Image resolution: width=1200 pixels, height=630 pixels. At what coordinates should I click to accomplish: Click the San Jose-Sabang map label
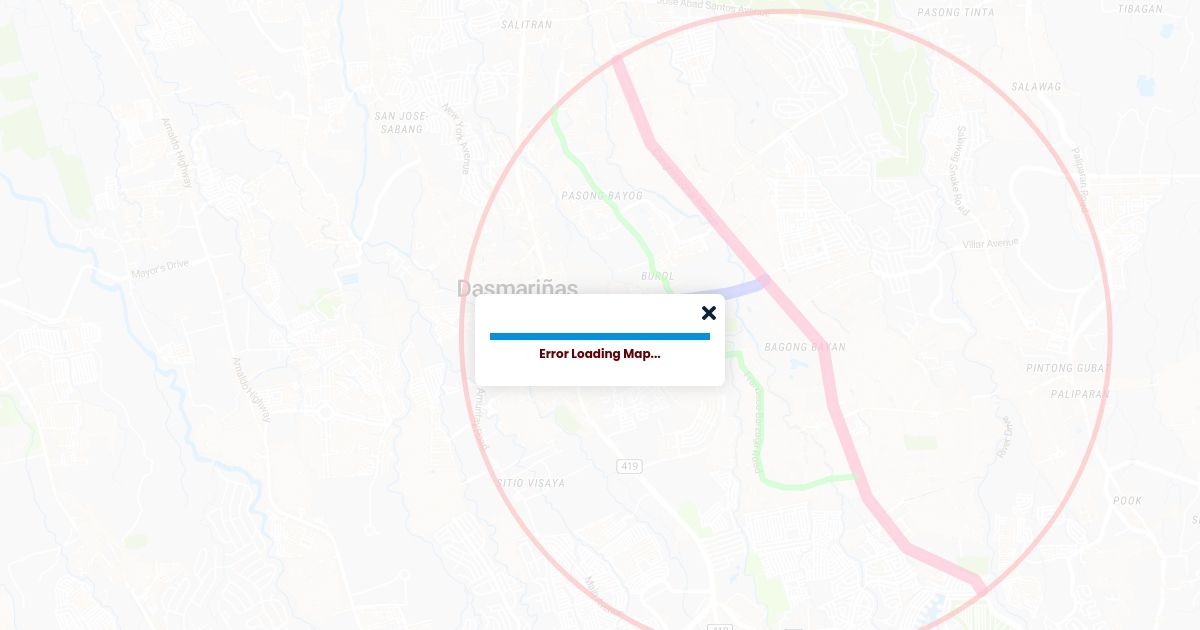(401, 122)
